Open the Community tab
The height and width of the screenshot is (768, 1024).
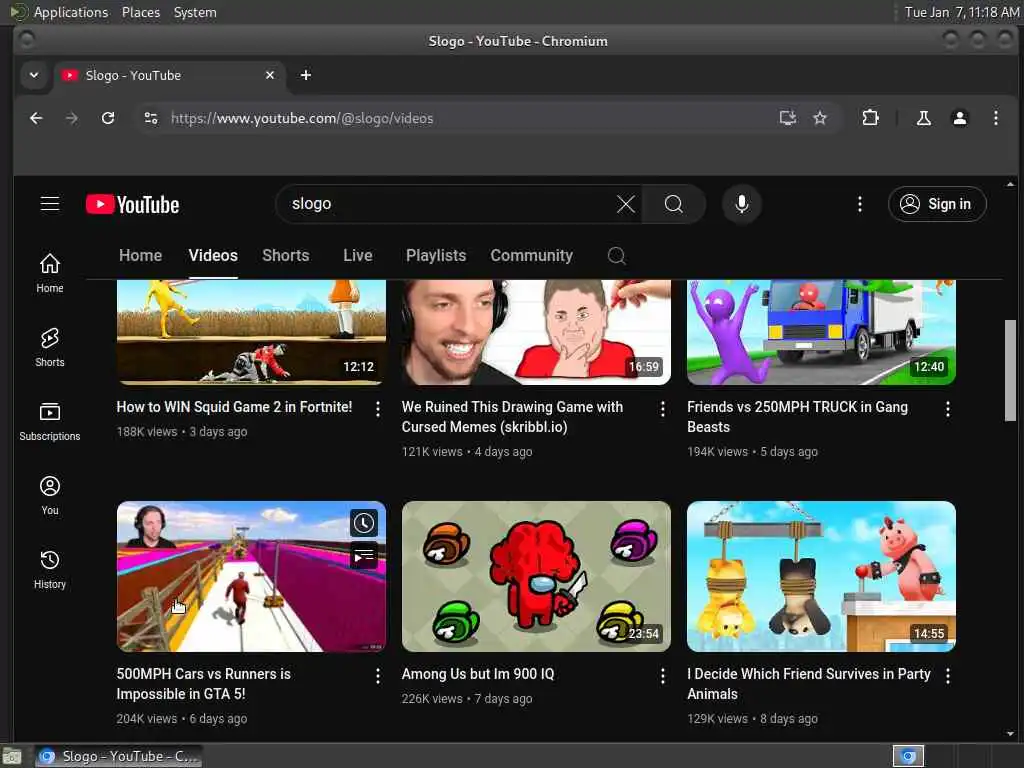point(532,255)
